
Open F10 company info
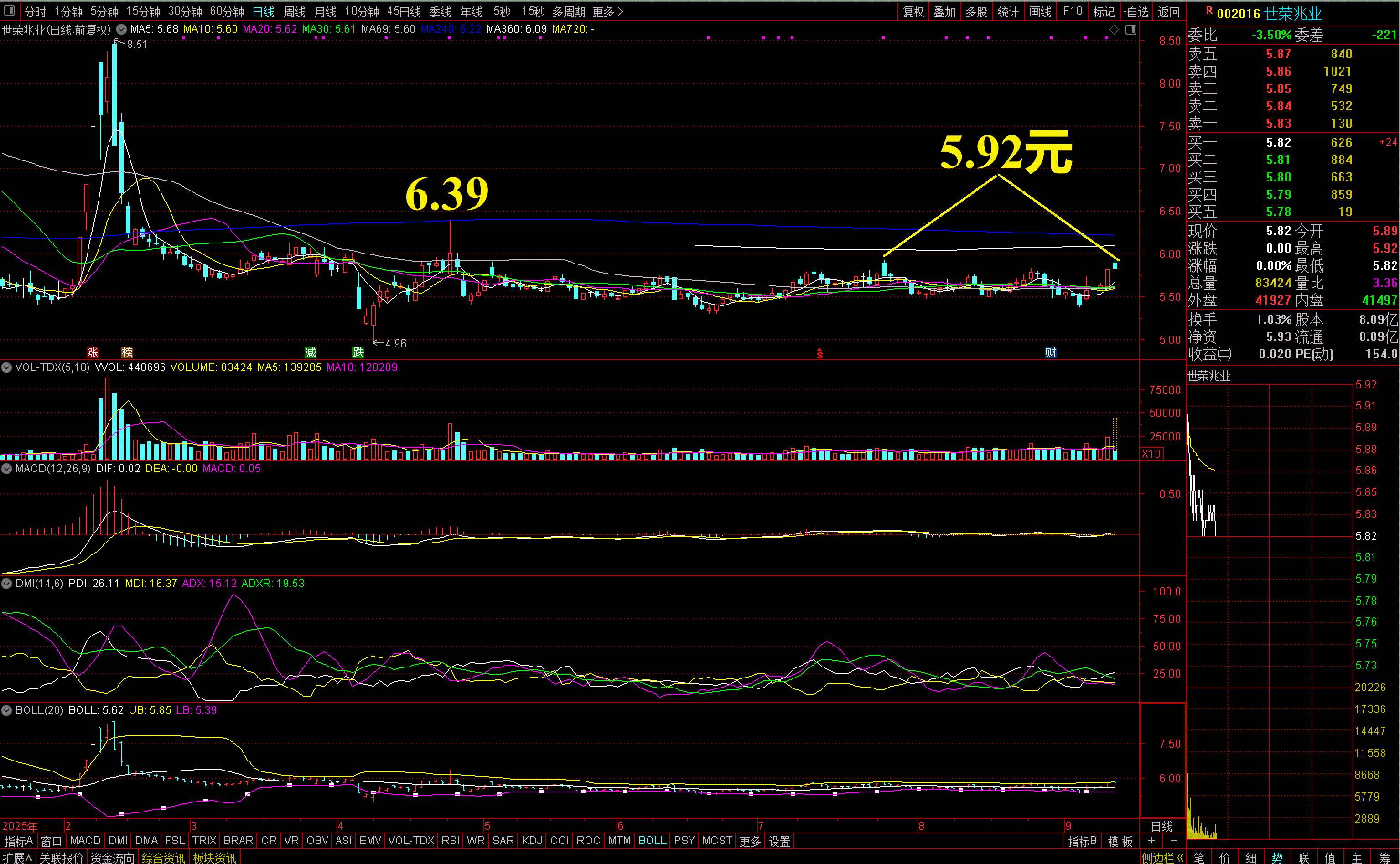(x=1073, y=11)
